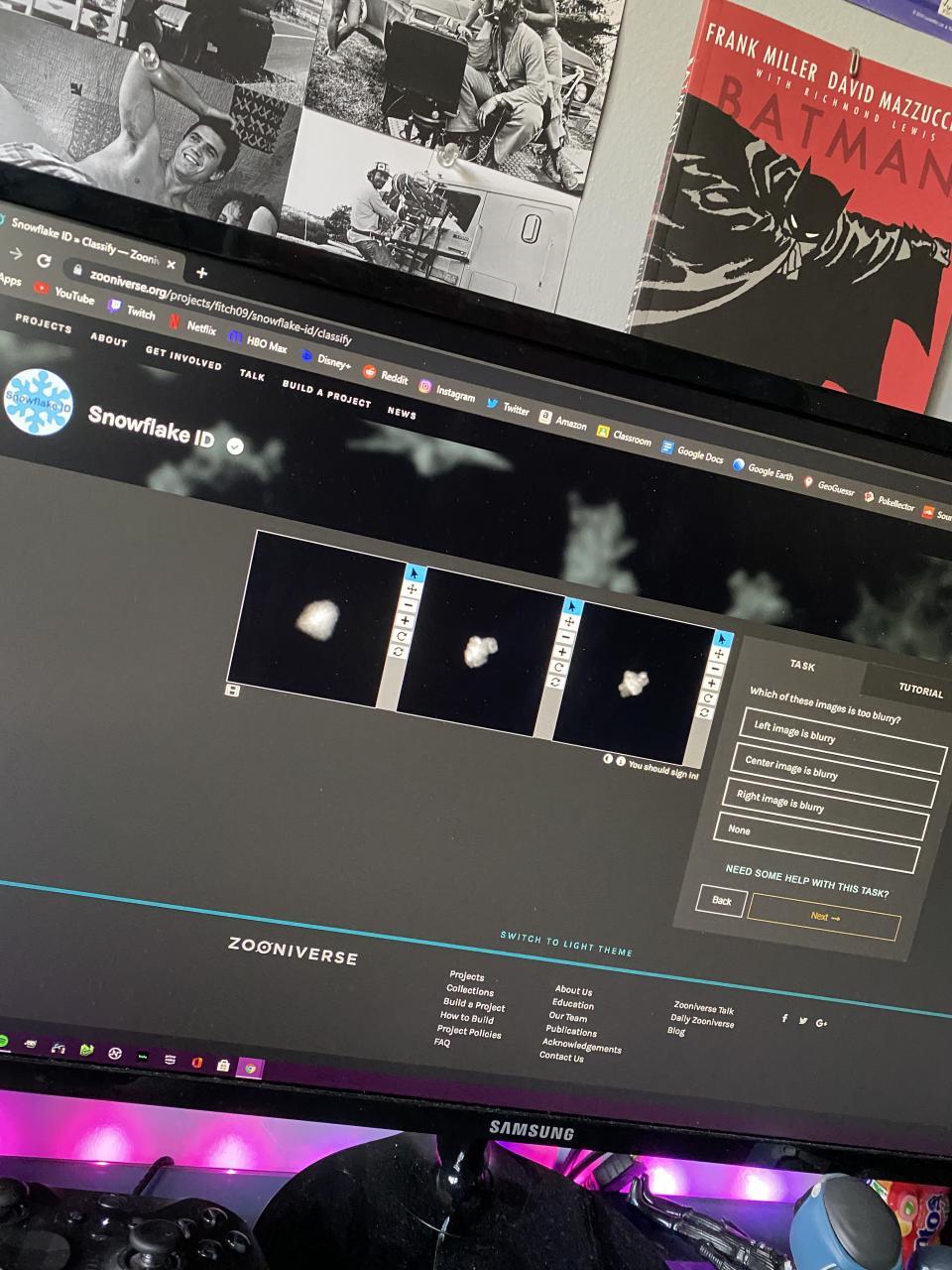Zoom out on the right snowflake image
Viewport: 952px width, 1270px height.
715,670
